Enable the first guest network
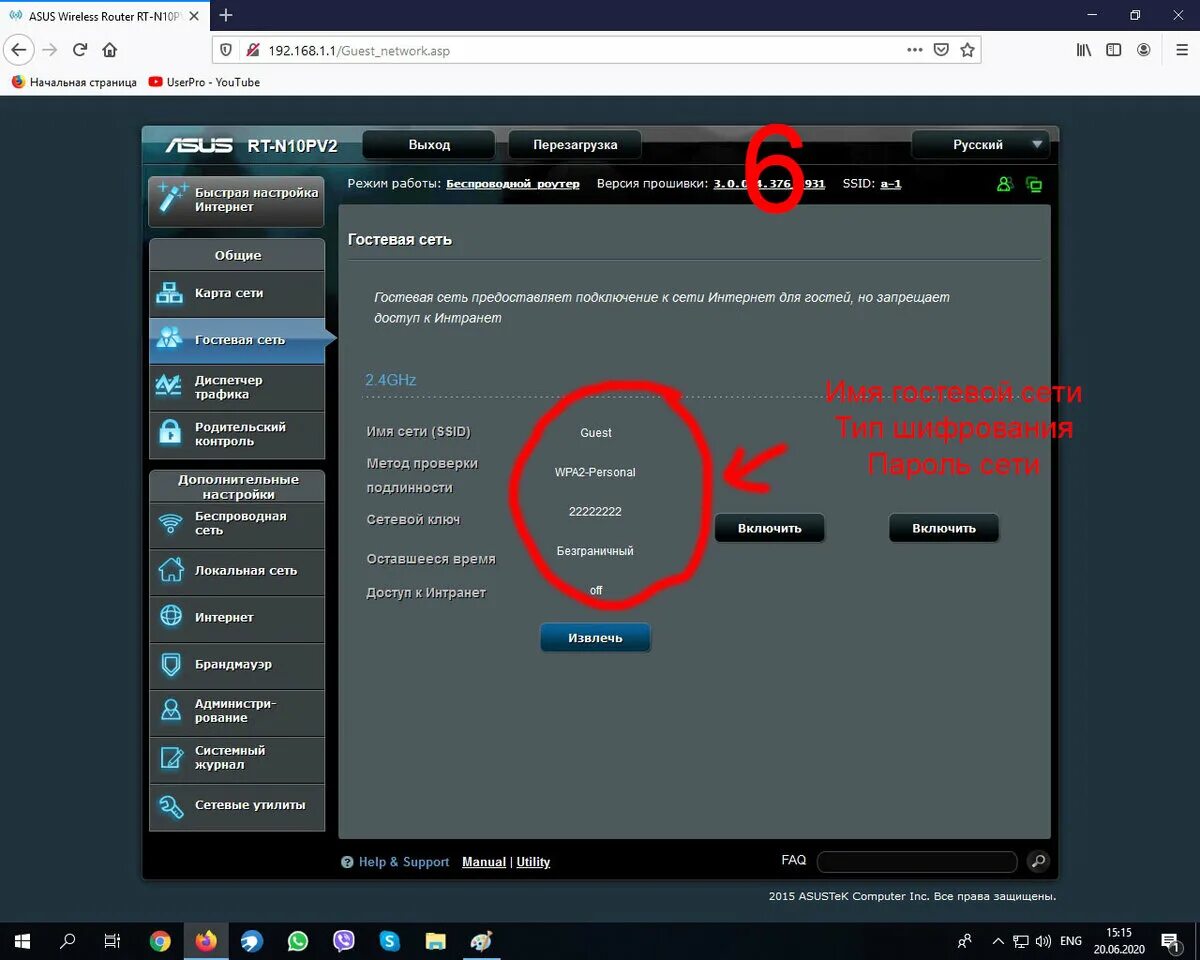The height and width of the screenshot is (960, 1200). click(x=769, y=527)
